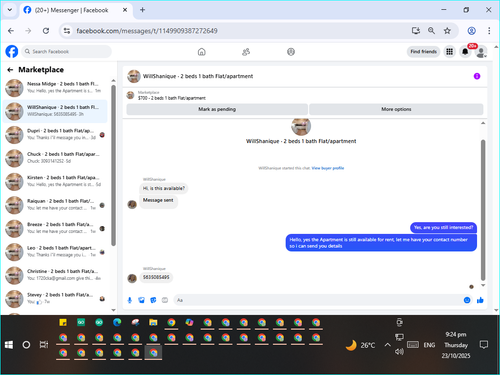Open the Facebook Home icon
This screenshot has height=375, width=500.
(202, 52)
